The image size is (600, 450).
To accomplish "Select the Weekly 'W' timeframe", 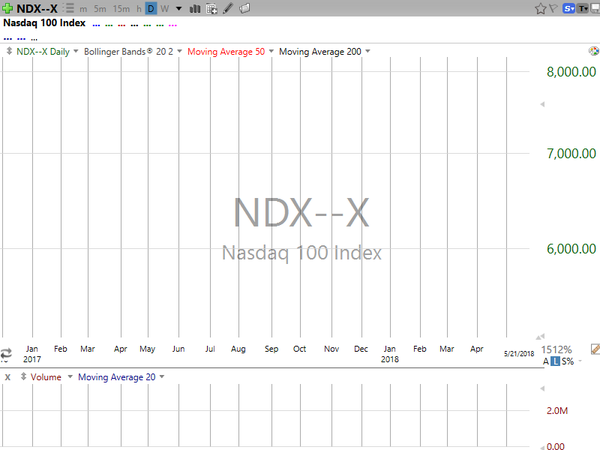I will tap(165, 8).
